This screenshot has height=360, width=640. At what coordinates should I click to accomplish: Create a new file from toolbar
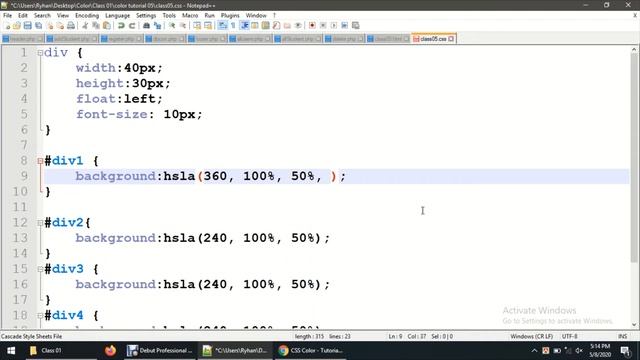tap(7, 26)
